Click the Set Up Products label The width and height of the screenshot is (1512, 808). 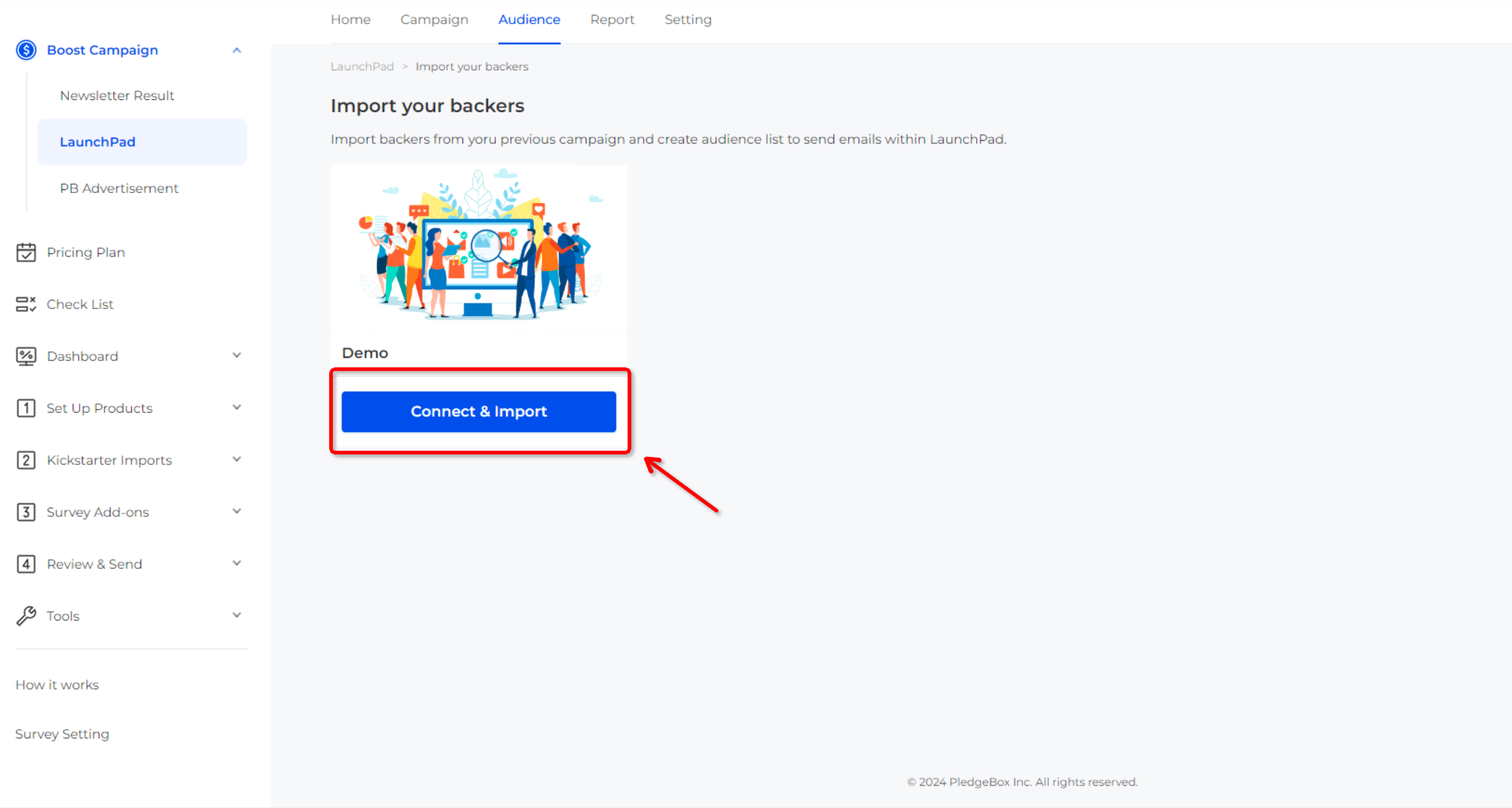pyautogui.click(x=99, y=408)
